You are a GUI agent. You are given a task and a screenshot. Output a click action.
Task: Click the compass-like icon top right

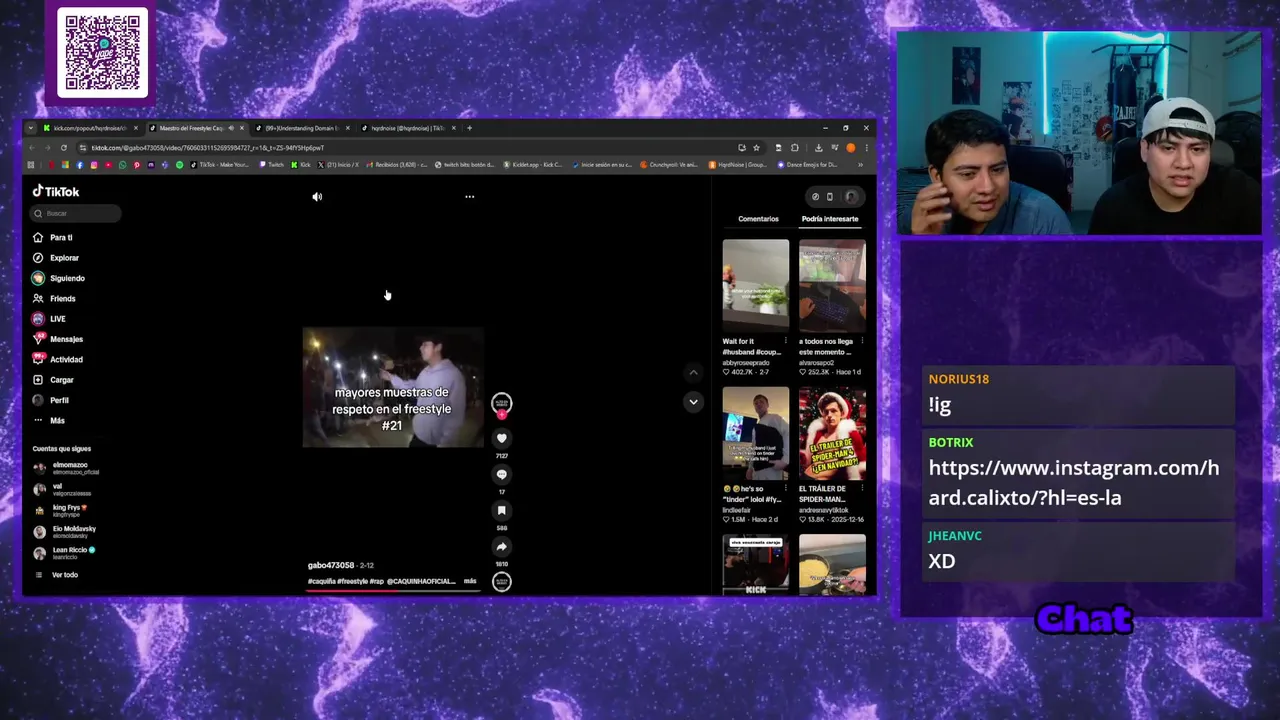tap(815, 197)
